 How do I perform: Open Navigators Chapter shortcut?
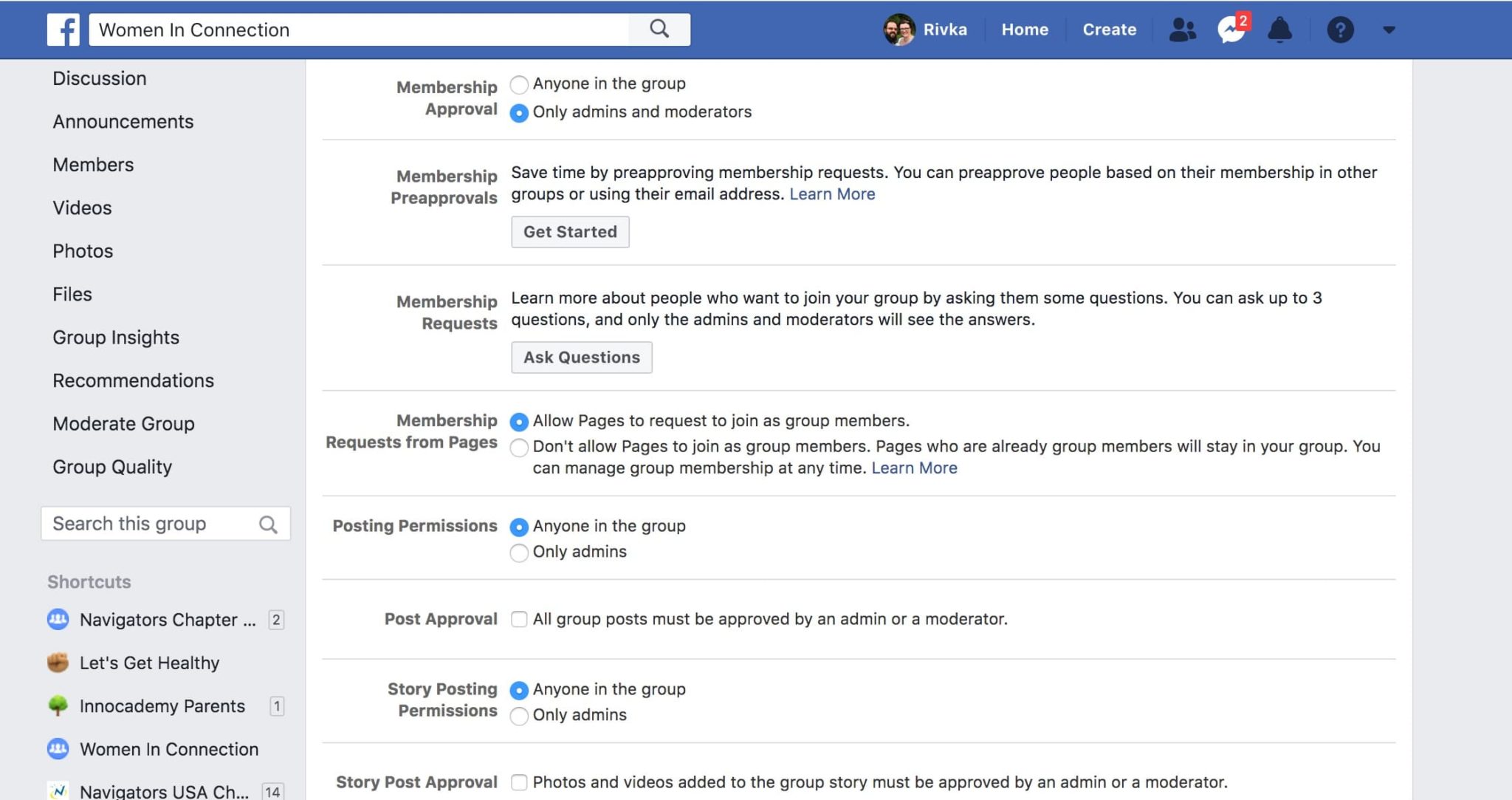click(168, 620)
